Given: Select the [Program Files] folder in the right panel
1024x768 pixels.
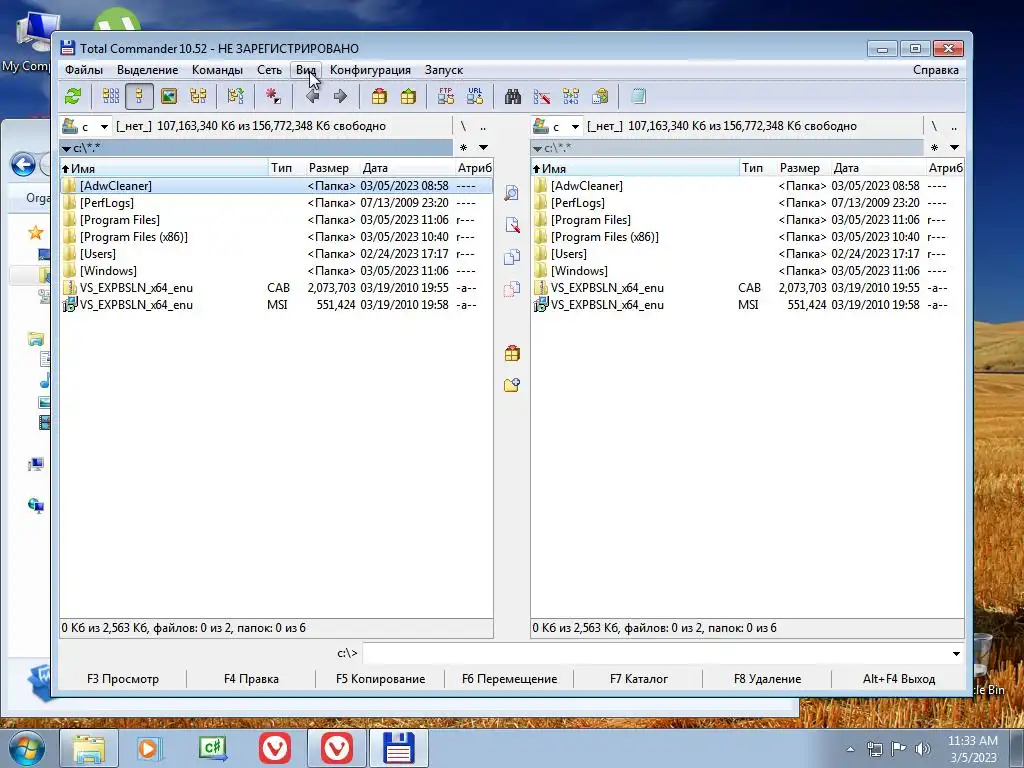Looking at the screenshot, I should point(747,220).
